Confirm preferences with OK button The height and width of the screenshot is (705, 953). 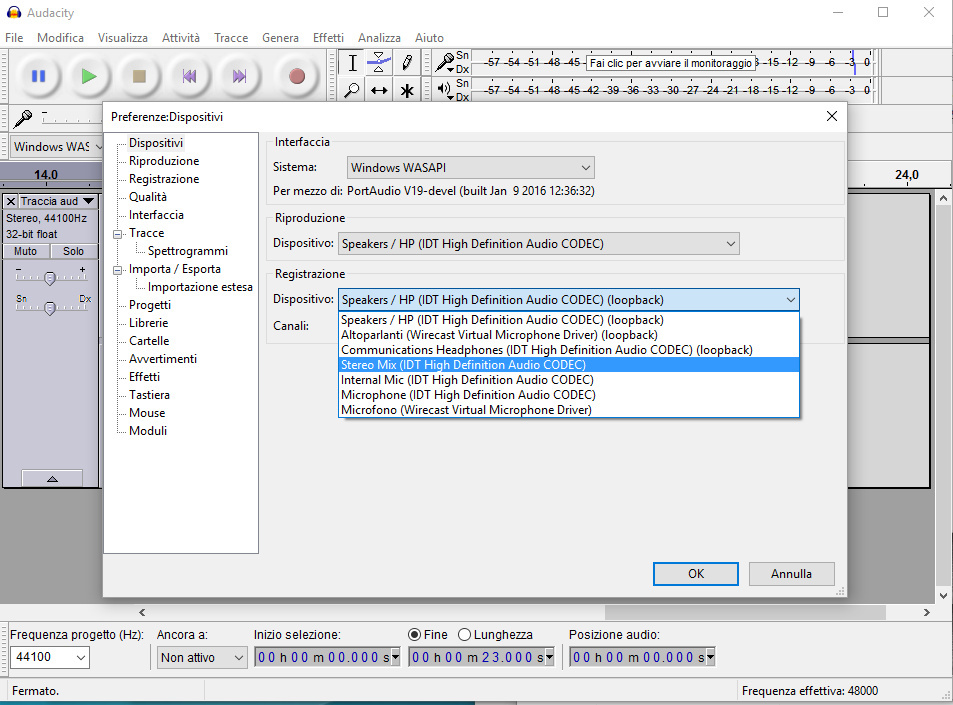696,574
